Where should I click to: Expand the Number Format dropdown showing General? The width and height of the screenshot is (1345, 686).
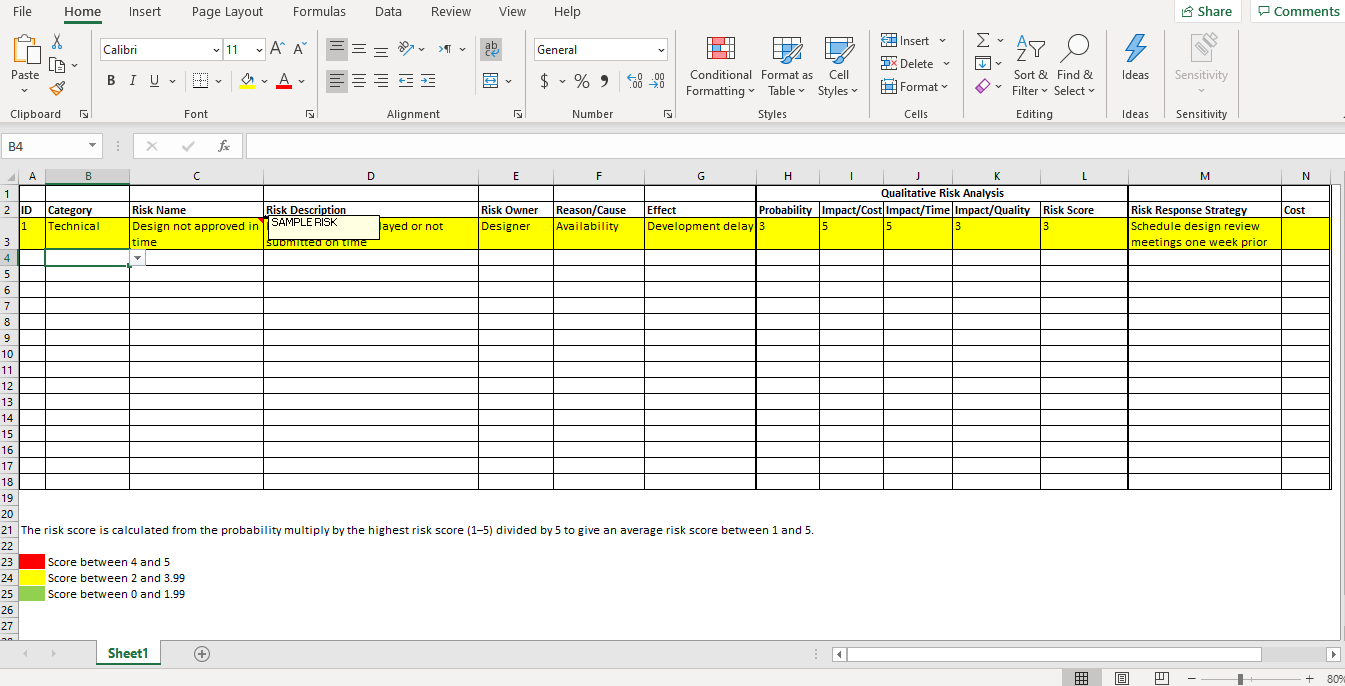click(x=662, y=48)
